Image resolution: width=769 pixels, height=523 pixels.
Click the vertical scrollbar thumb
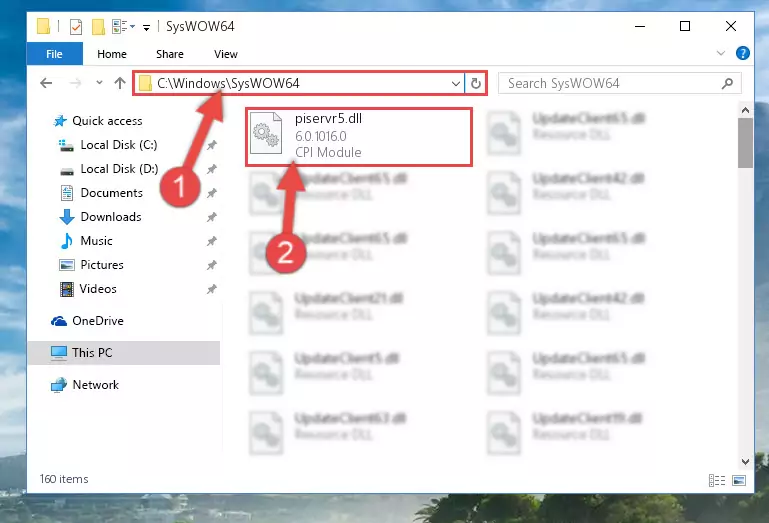pyautogui.click(x=745, y=143)
